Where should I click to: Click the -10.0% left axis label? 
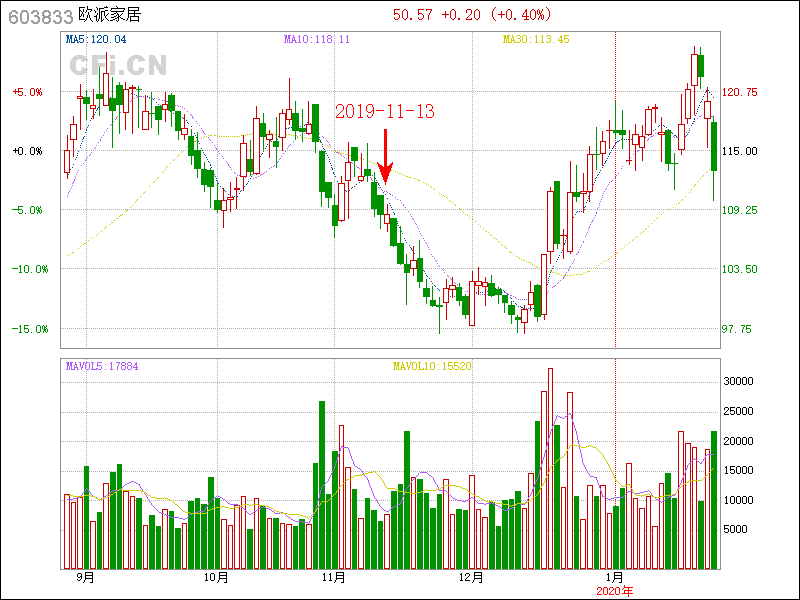(30, 269)
